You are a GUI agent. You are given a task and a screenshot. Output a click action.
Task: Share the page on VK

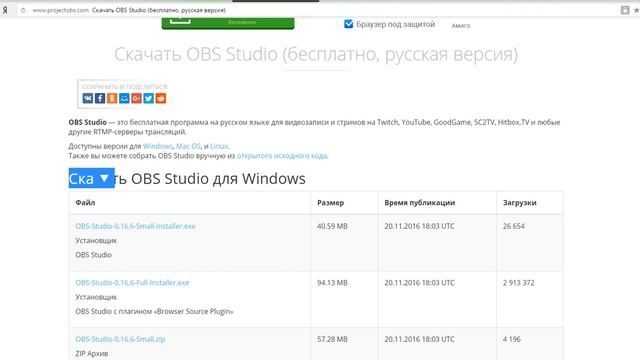(x=88, y=98)
